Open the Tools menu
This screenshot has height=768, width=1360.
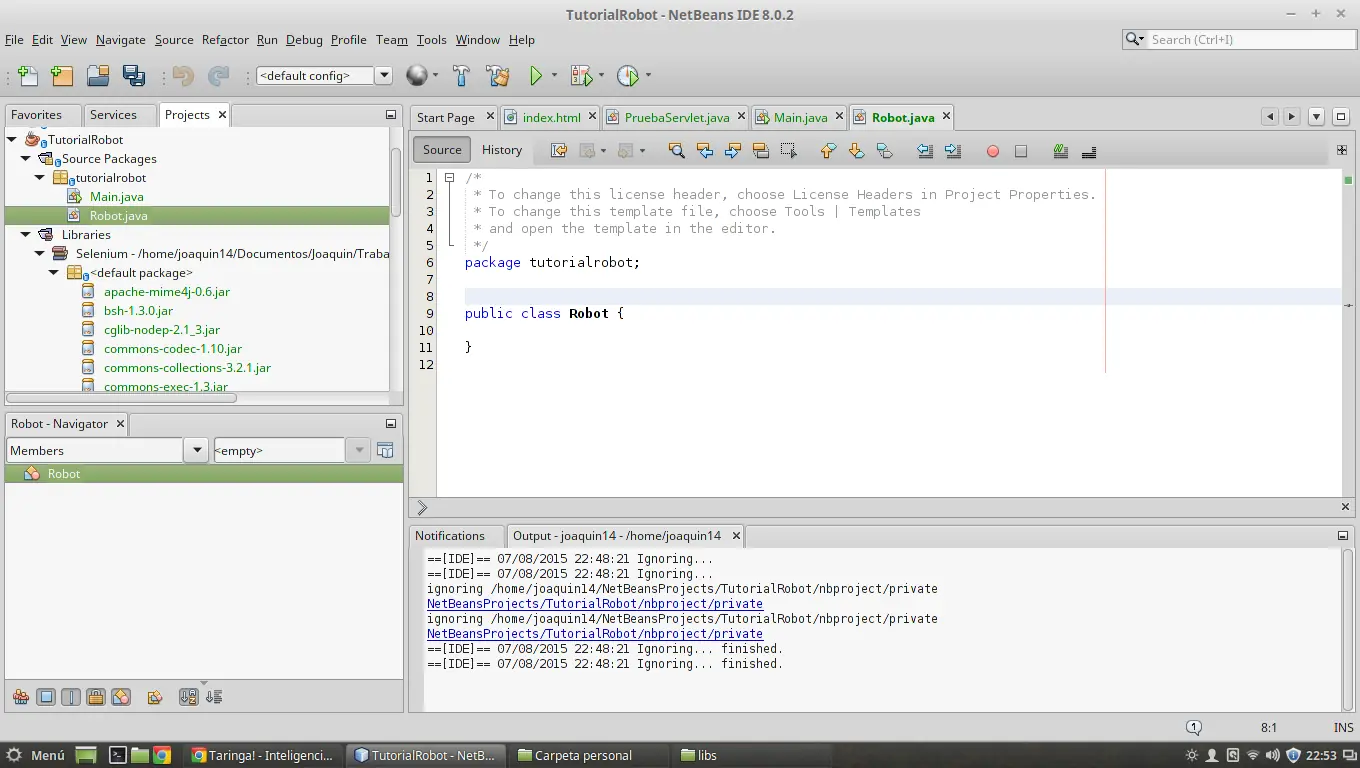(x=431, y=40)
